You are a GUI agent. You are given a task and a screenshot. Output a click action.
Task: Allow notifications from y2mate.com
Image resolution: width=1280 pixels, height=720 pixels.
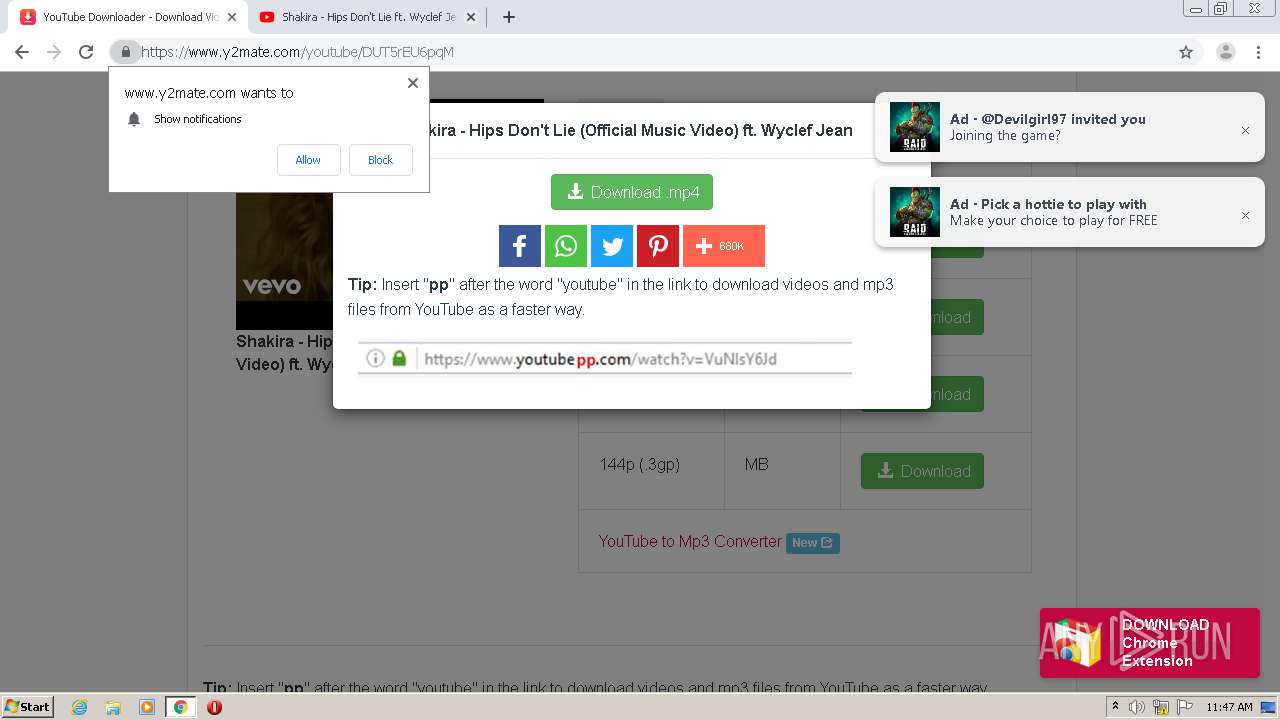(308, 160)
